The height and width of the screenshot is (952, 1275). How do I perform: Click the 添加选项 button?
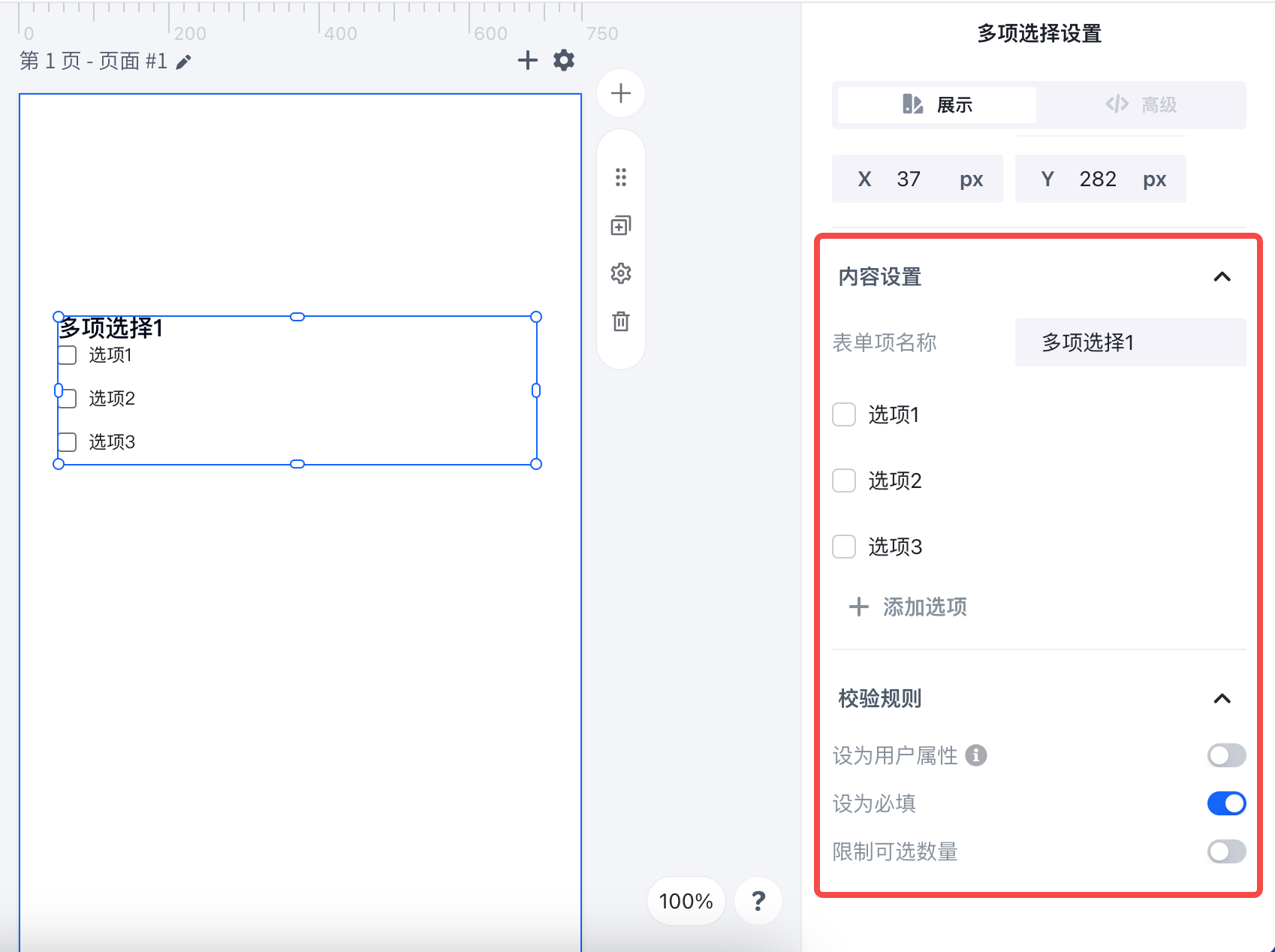(908, 607)
